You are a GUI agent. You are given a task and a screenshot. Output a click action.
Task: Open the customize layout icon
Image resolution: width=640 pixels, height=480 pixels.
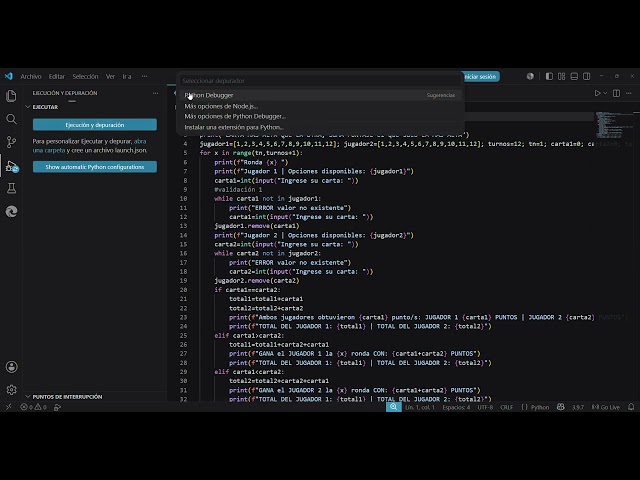pos(562,76)
